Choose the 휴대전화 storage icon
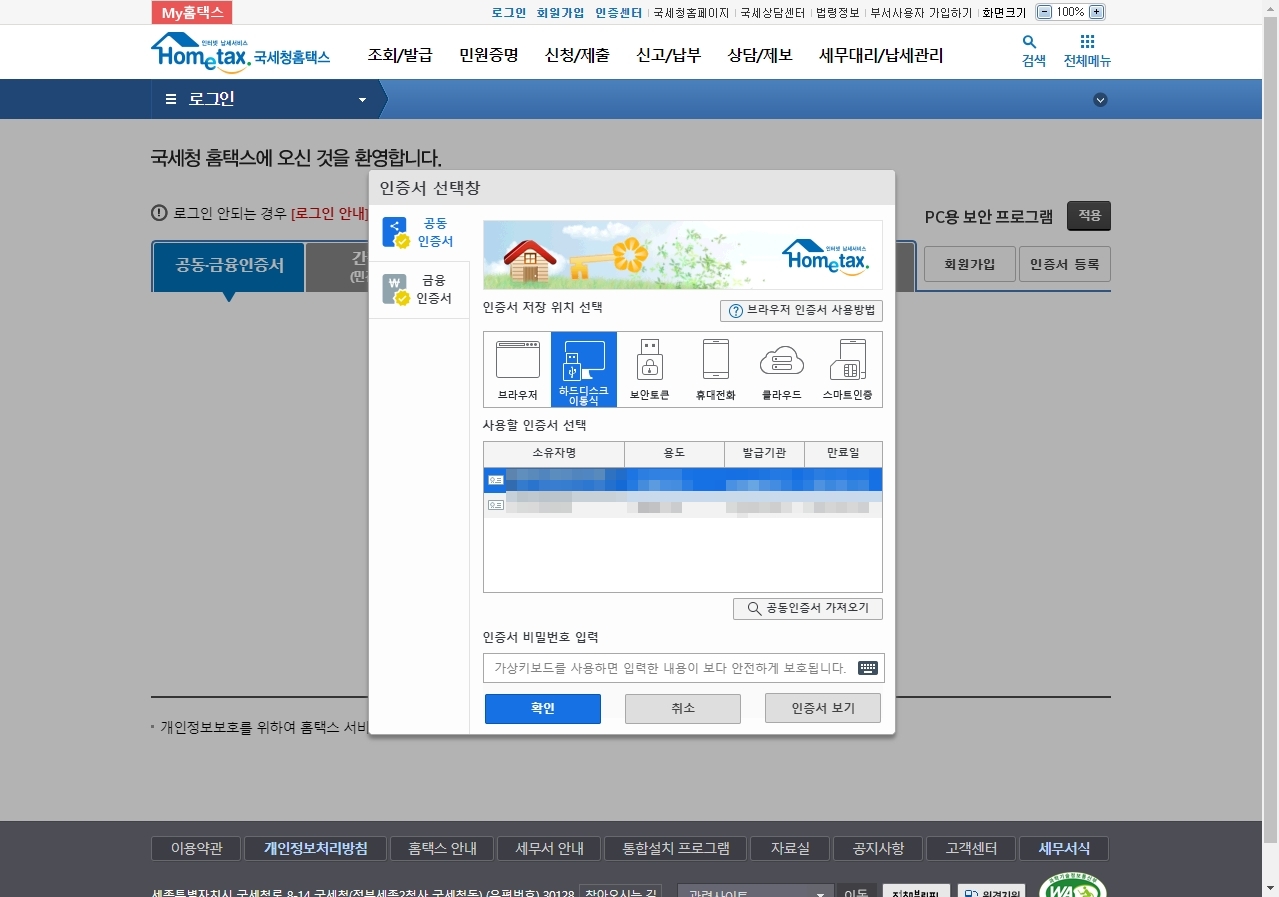 coord(716,369)
